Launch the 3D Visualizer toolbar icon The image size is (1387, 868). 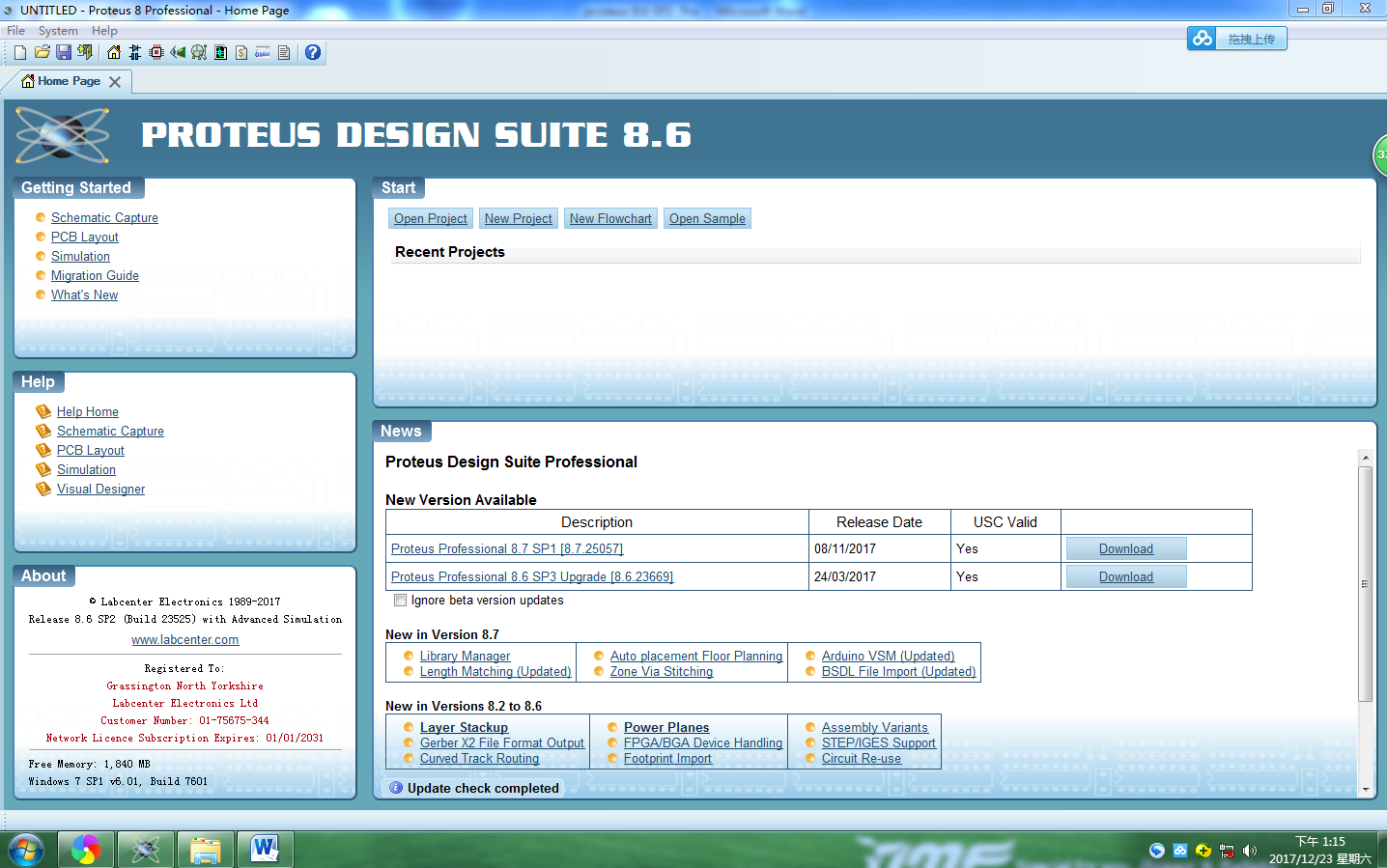pos(178,52)
